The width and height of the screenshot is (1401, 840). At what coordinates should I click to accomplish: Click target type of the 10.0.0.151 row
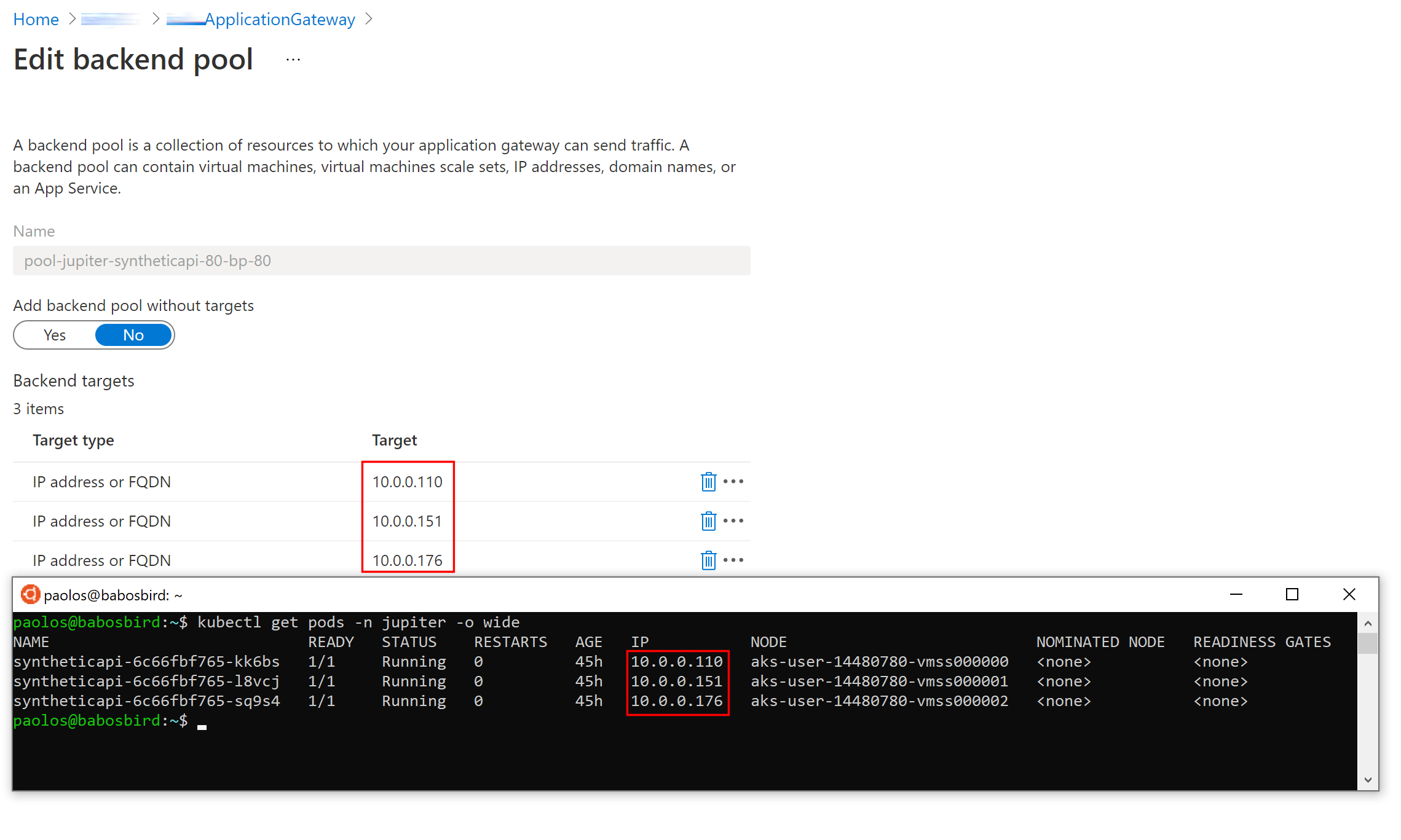click(x=102, y=521)
